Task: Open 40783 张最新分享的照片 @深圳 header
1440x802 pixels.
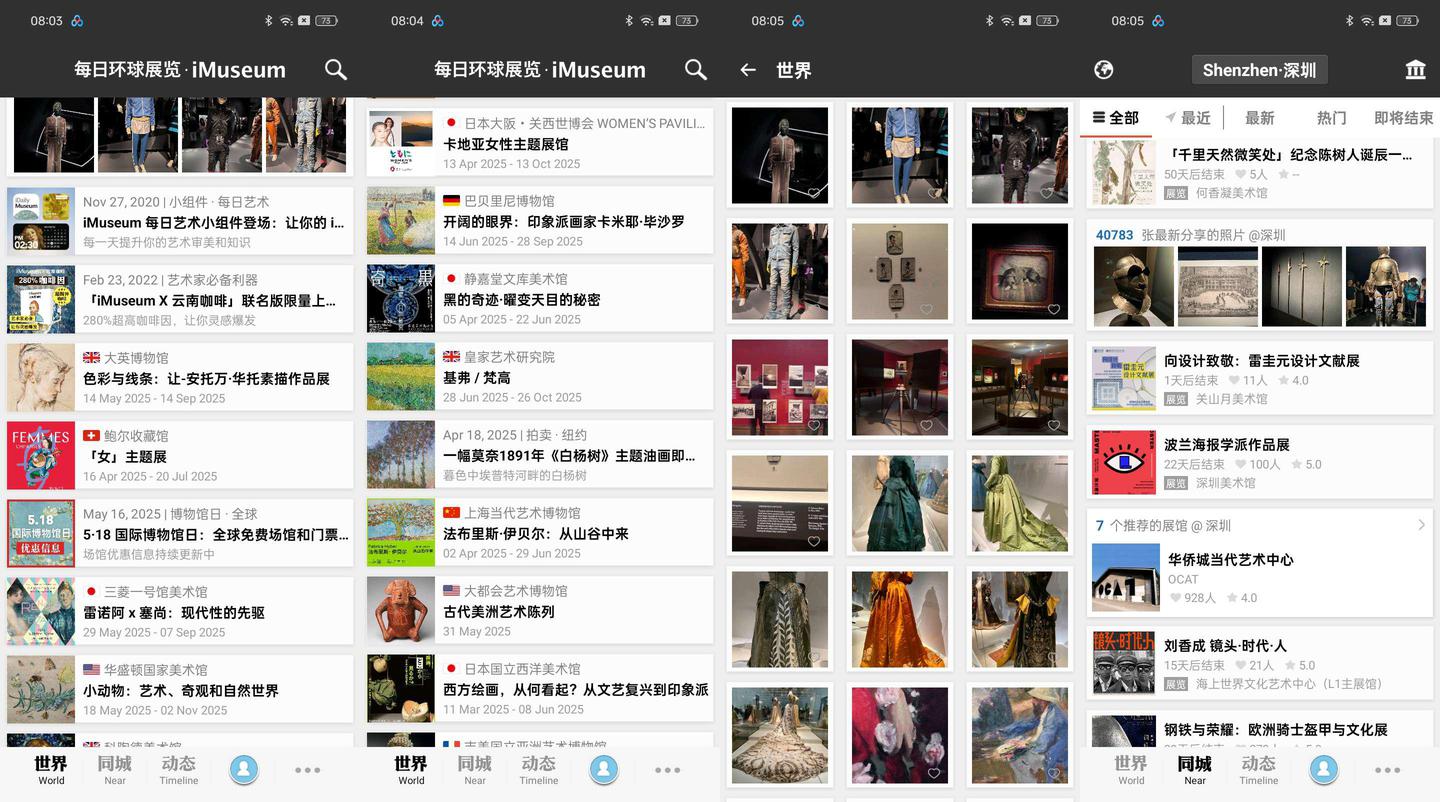Action: click(1190, 235)
